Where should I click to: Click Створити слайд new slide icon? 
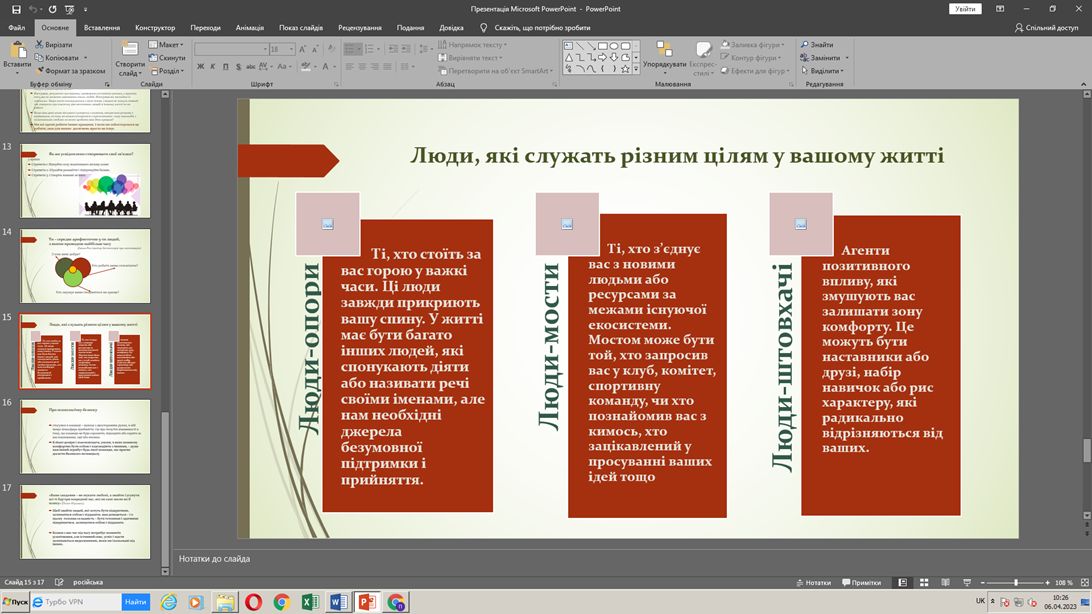point(131,51)
